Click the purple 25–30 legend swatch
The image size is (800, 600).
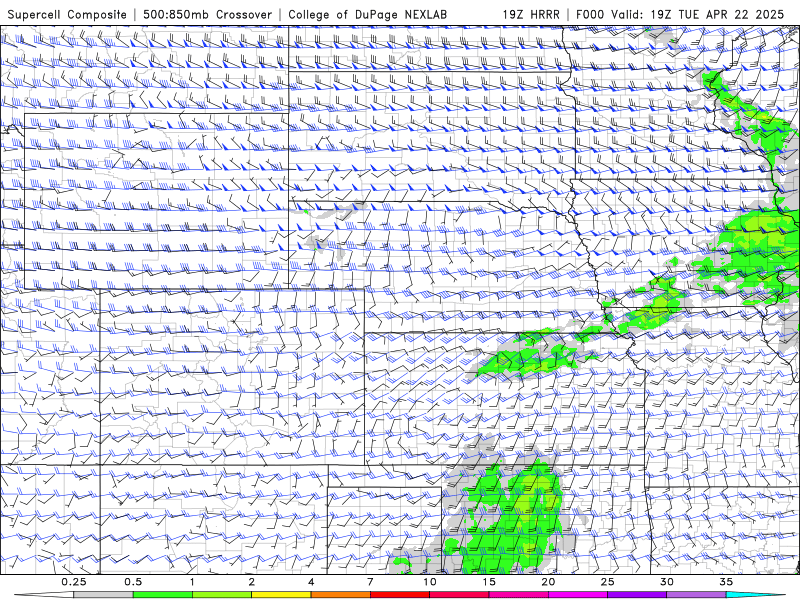[x=637, y=595]
